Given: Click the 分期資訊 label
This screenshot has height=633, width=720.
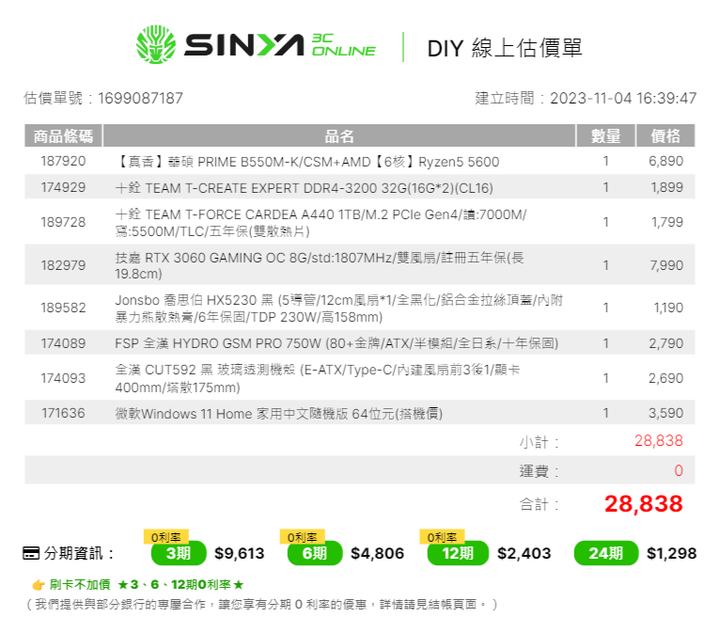Looking at the screenshot, I should pyautogui.click(x=79, y=554).
